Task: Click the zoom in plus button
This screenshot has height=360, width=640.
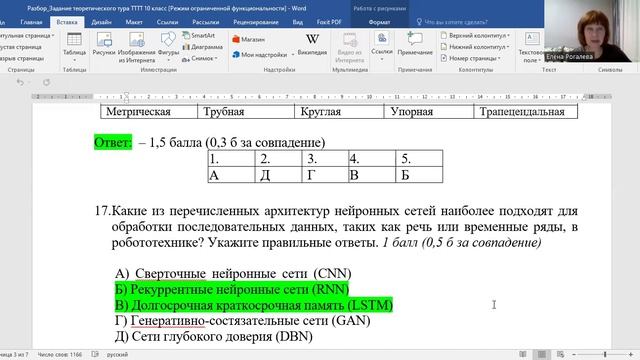Action: [x=631, y=354]
